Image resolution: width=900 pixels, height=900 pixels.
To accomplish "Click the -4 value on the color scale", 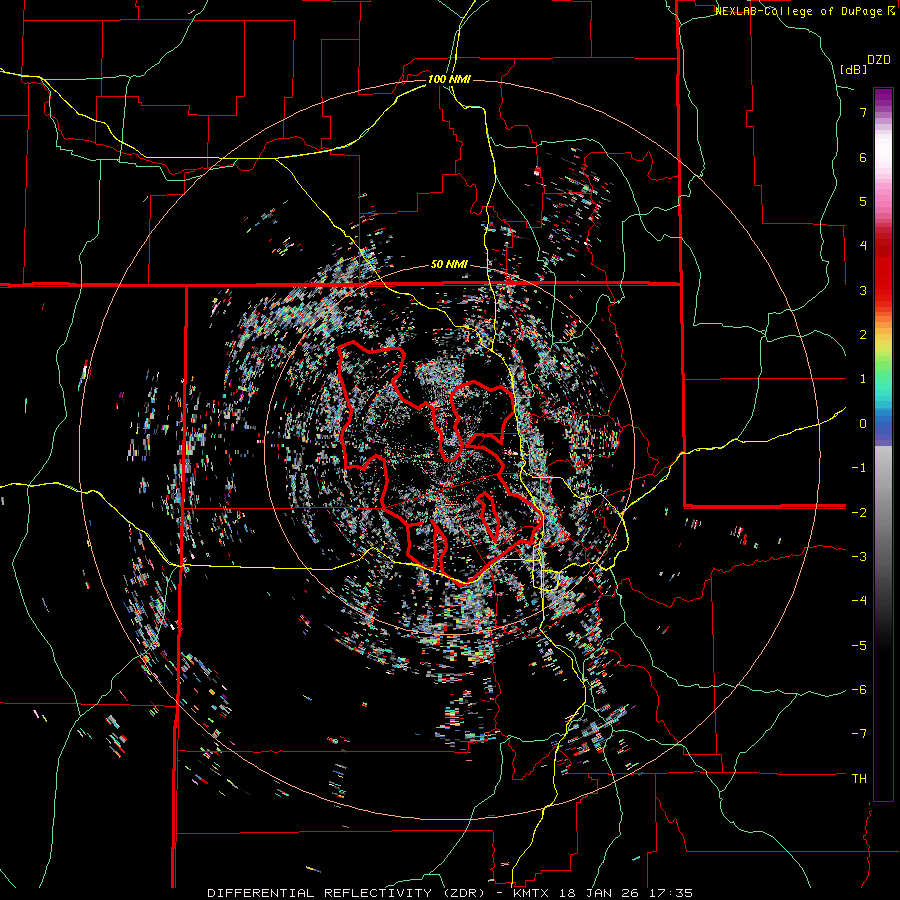I will point(859,601).
